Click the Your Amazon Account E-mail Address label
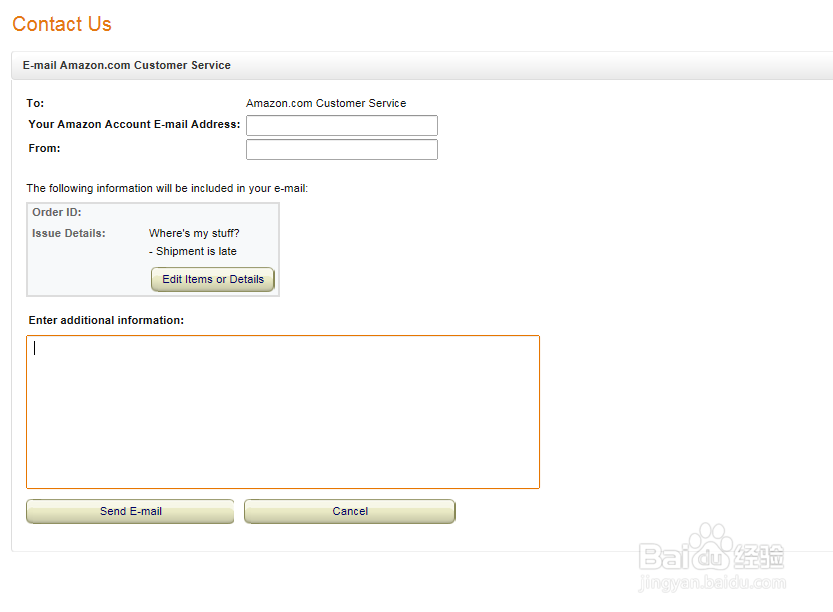The width and height of the screenshot is (833, 612). point(134,125)
